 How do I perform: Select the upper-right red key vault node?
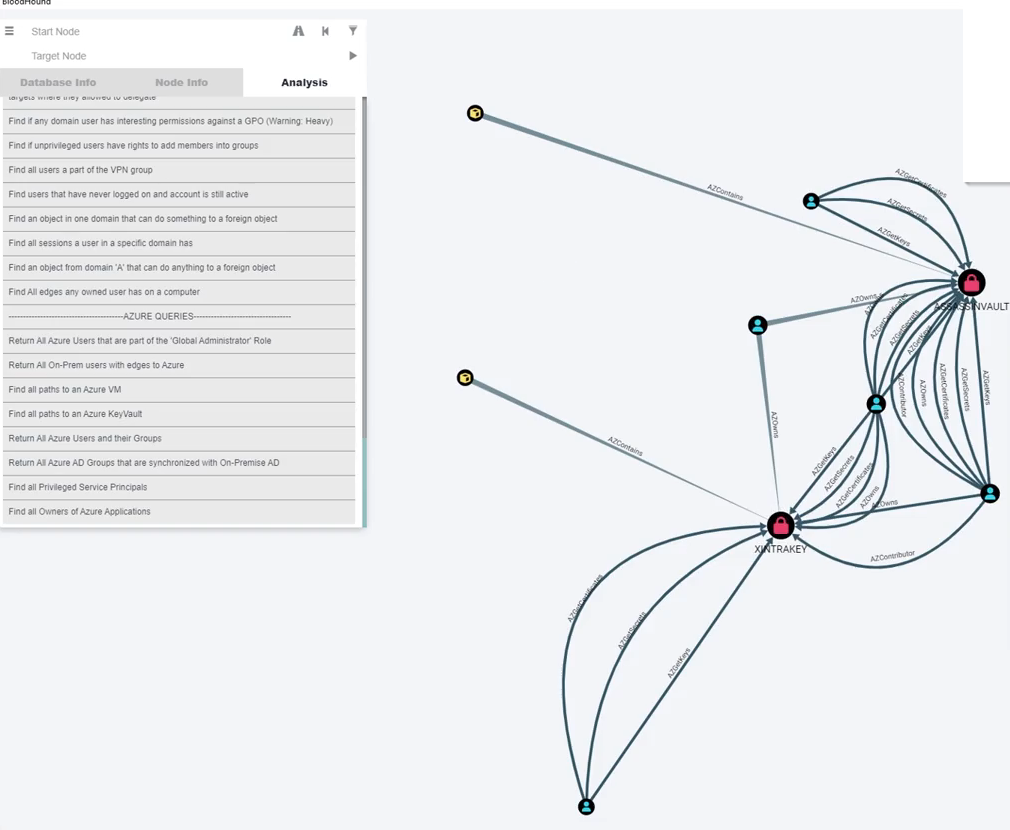pyautogui.click(x=971, y=283)
